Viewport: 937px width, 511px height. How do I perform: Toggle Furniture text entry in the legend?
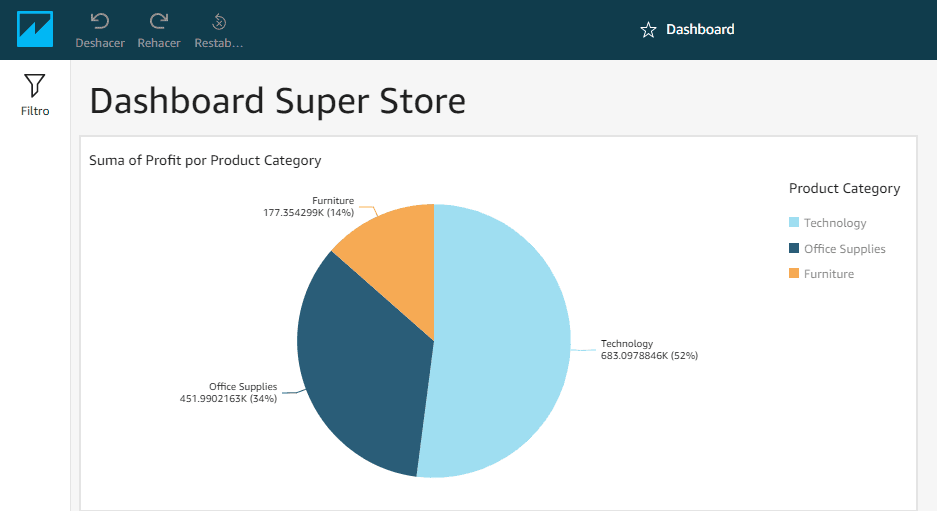[x=829, y=274]
